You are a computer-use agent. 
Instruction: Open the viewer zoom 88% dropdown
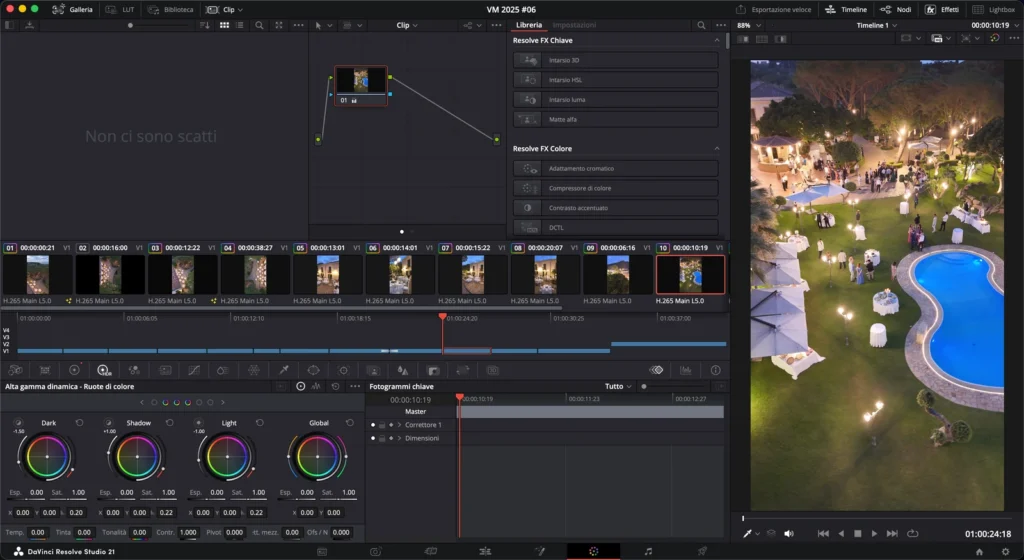[748, 25]
